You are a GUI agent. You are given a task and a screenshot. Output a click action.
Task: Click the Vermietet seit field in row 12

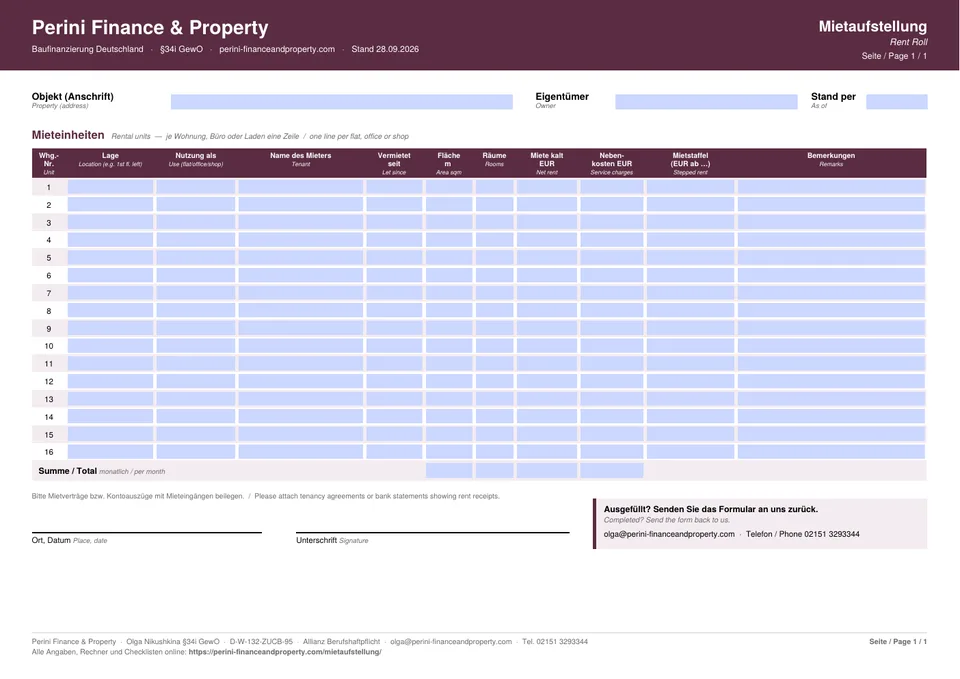[x=394, y=381]
